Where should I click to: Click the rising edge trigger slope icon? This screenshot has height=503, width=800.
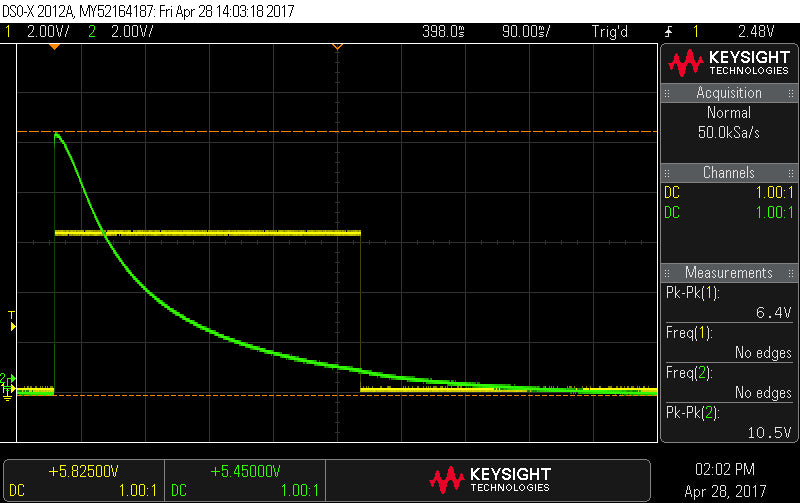667,32
